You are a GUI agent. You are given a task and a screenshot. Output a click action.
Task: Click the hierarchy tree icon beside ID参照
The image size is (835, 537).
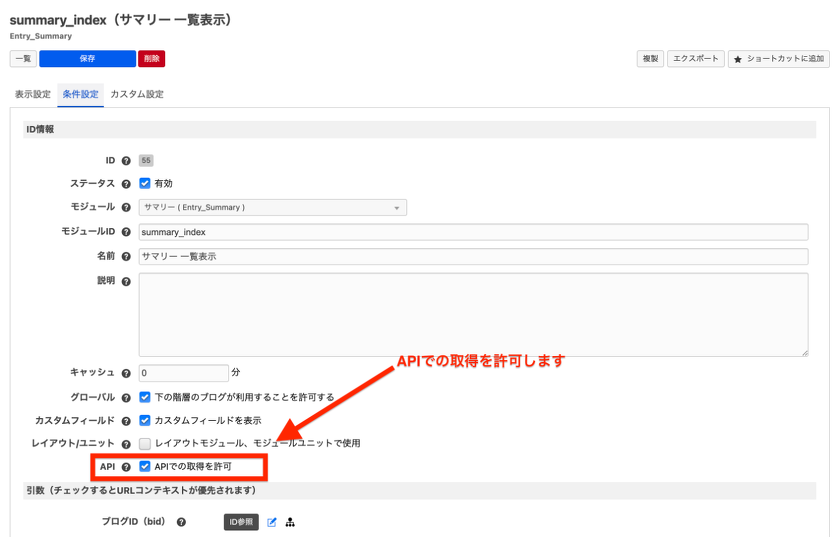coord(290,523)
